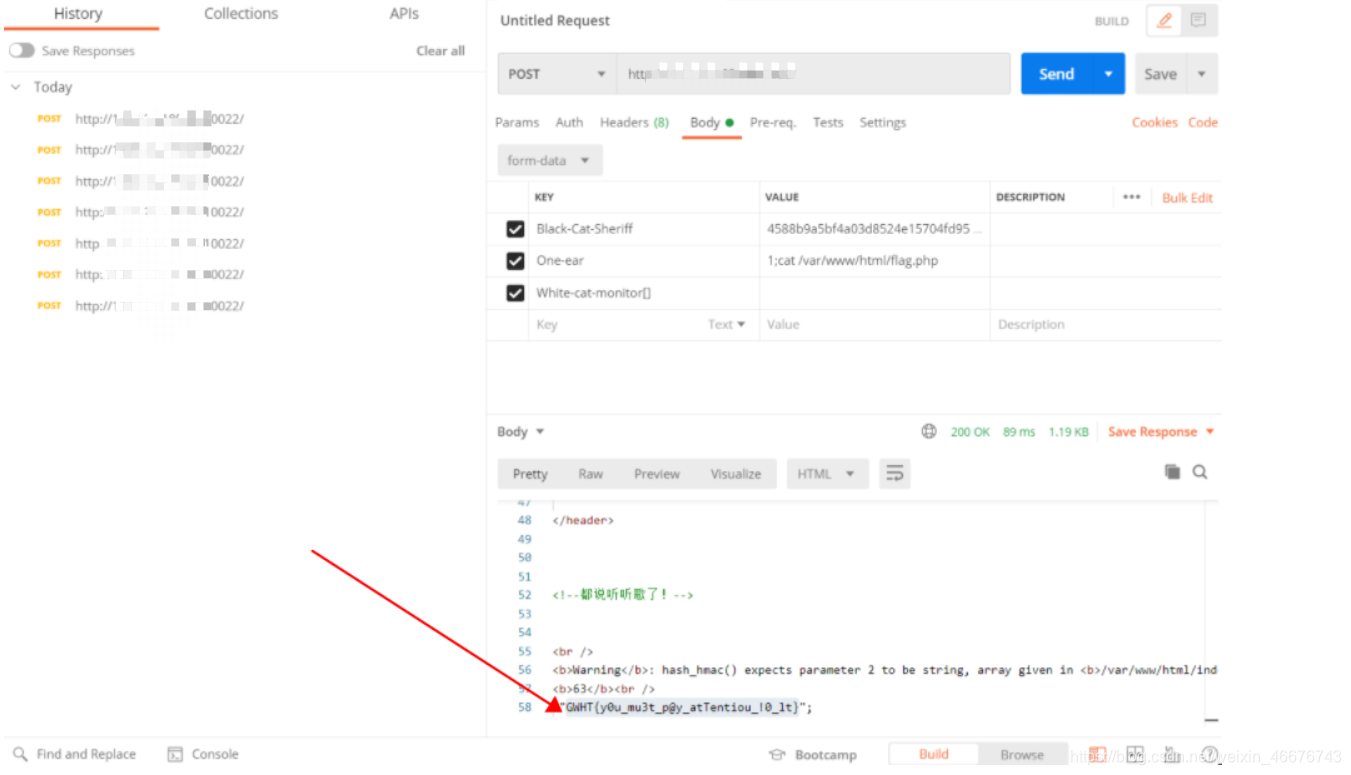Click the Untitled Request title
Screen dimensions: 1351x775
(555, 20)
